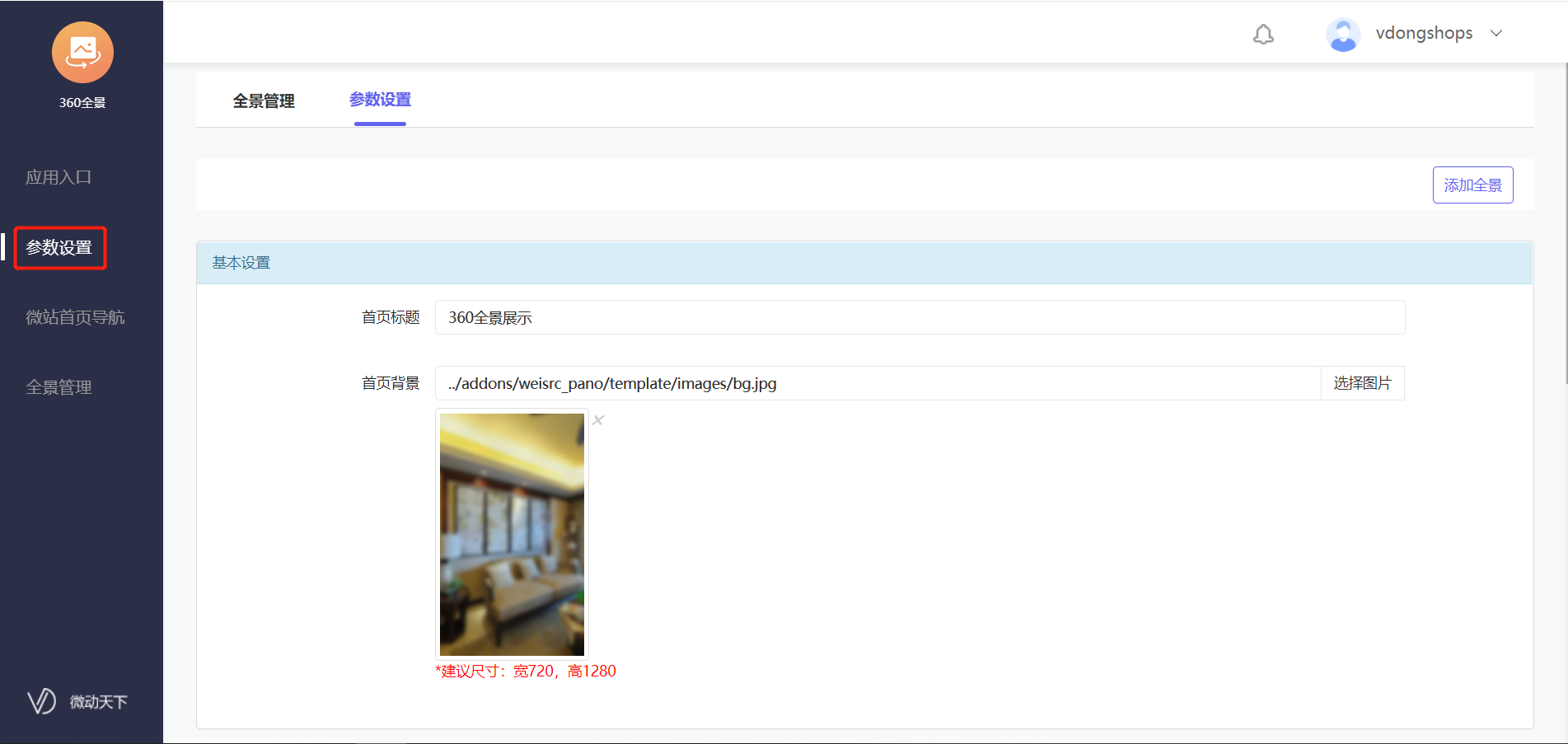Click the 360全景 sidebar caption

coord(82,102)
